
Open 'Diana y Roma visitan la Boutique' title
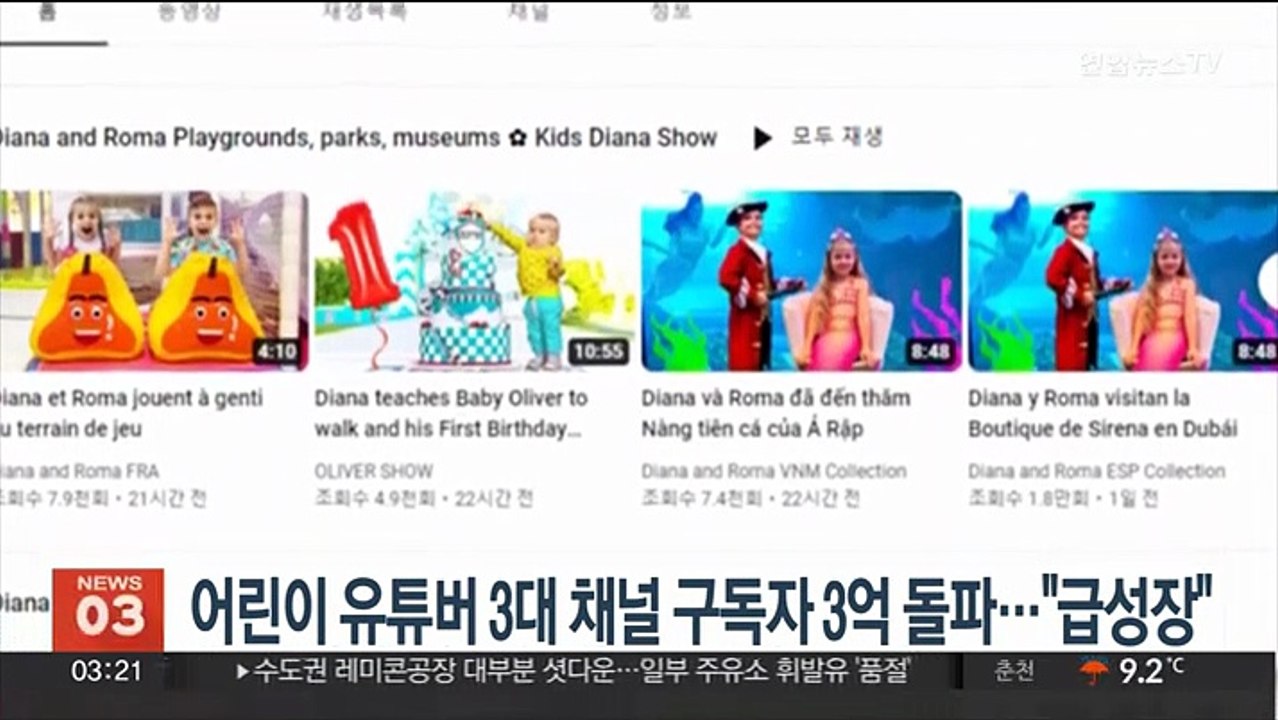point(1102,414)
